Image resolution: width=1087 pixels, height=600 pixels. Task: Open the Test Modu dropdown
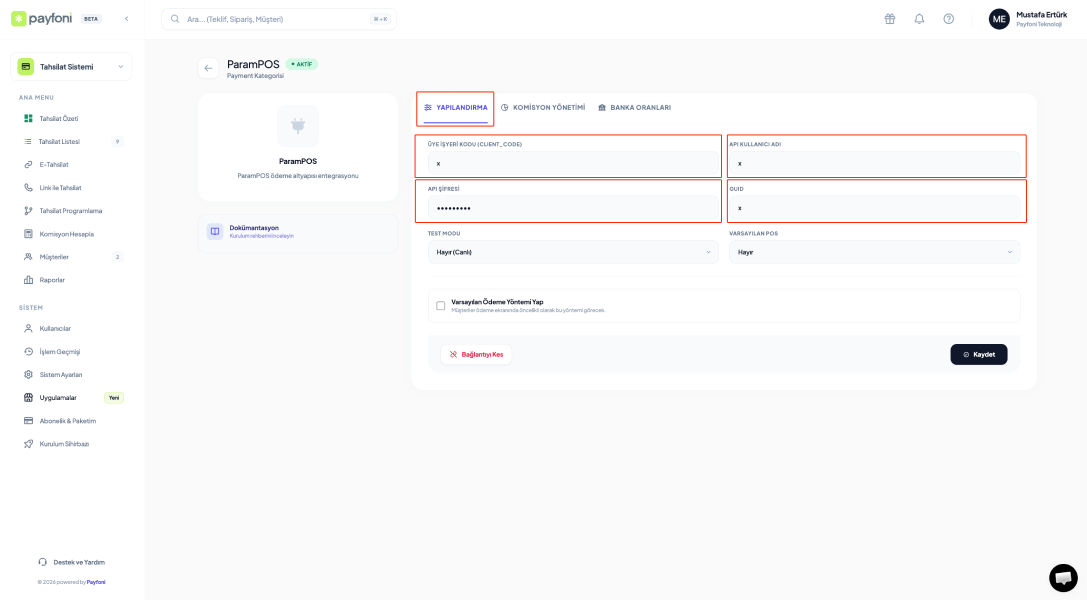coord(573,251)
